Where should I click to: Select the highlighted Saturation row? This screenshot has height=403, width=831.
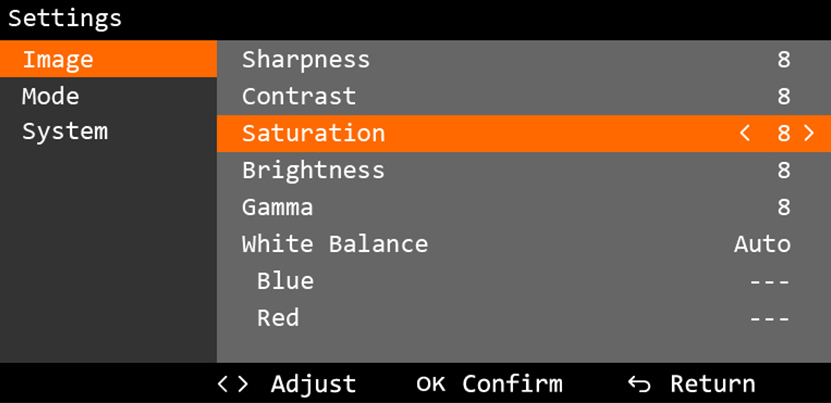click(x=524, y=134)
